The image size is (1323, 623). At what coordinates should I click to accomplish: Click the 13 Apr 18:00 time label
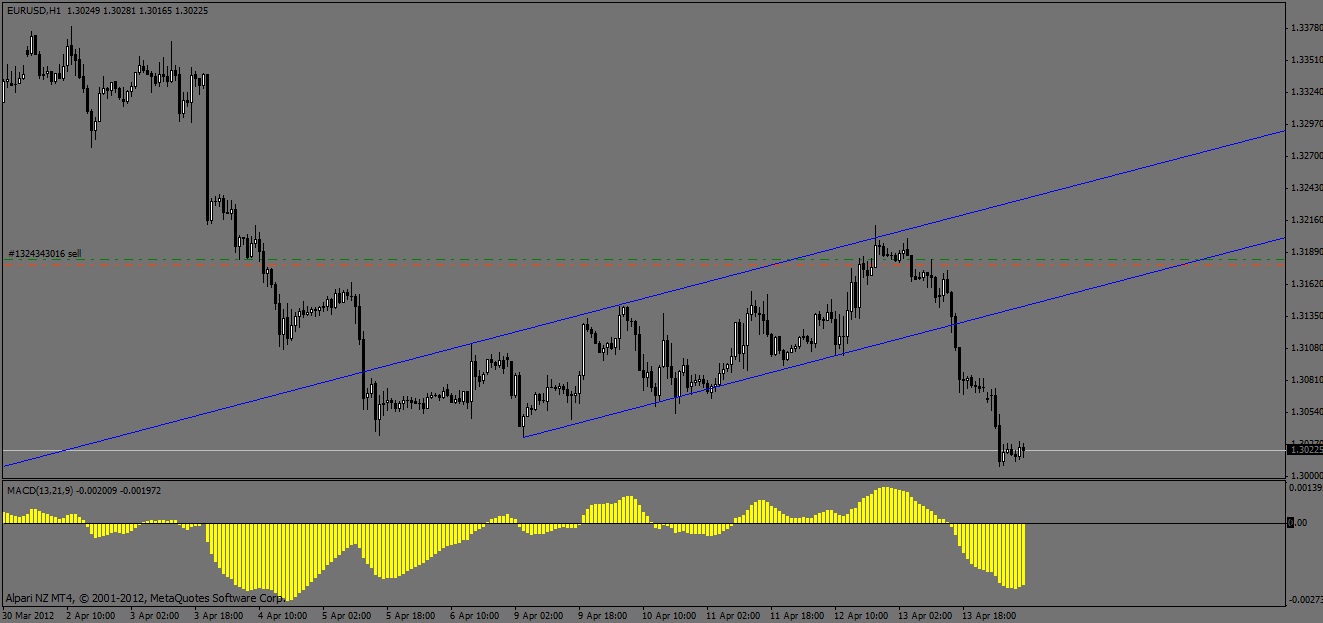tap(988, 615)
